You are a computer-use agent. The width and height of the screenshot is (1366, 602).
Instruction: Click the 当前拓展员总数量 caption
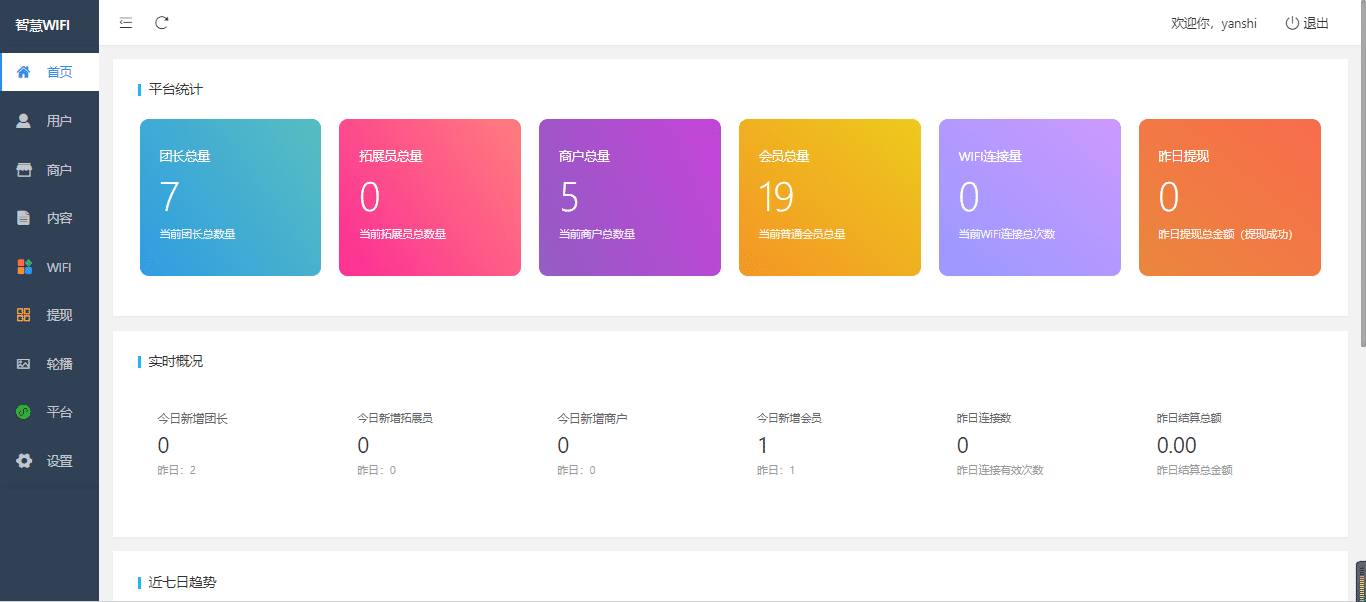[x=402, y=234]
